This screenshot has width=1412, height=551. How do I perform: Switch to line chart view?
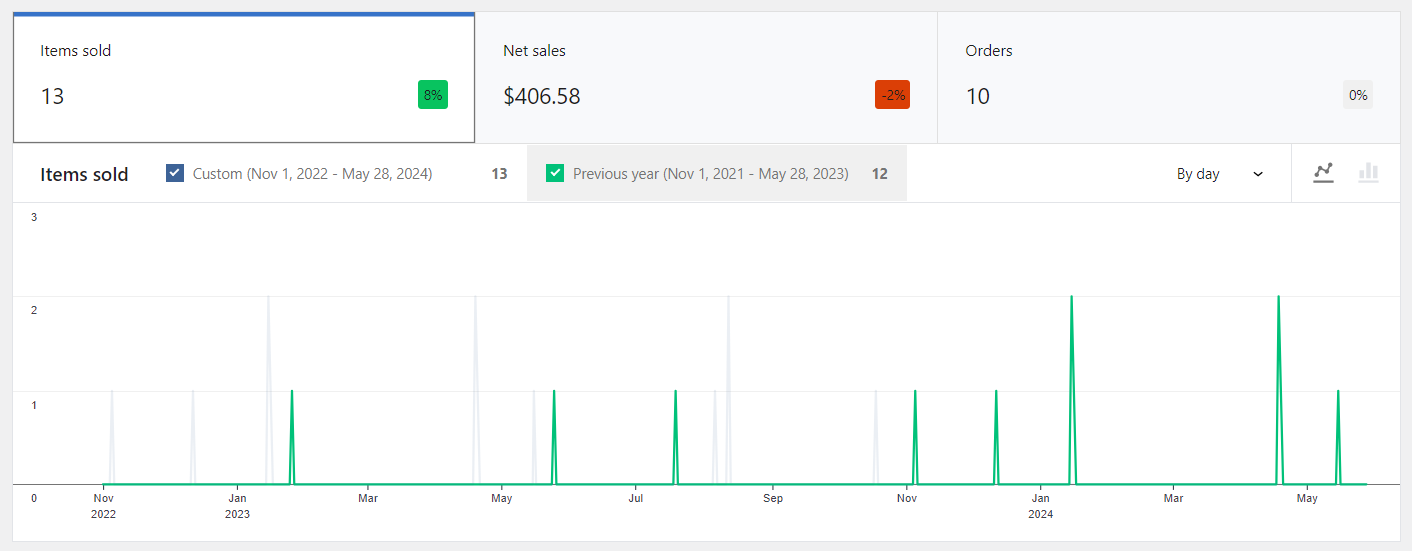pos(1323,173)
